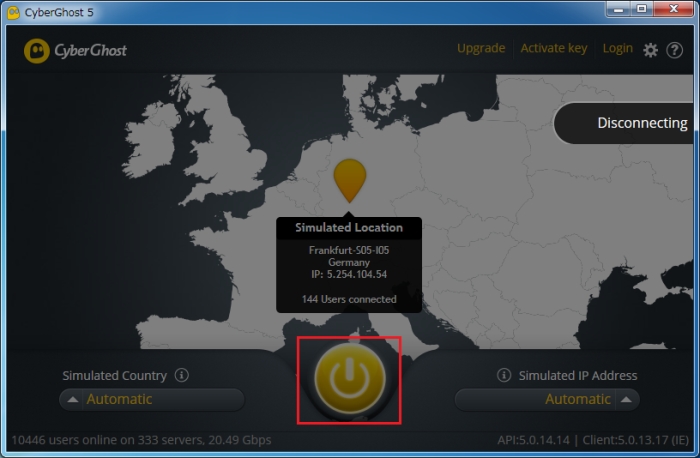Click the yellow power button
The height and width of the screenshot is (458, 700).
click(350, 378)
